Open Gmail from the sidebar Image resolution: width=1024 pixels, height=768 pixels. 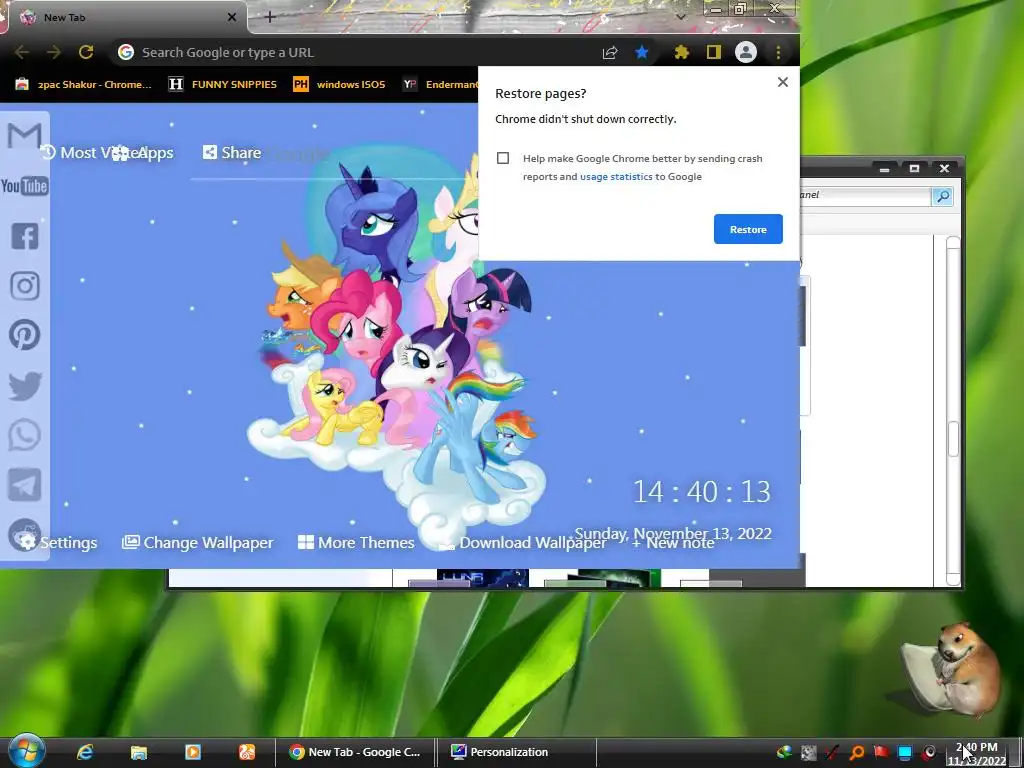coord(25,135)
